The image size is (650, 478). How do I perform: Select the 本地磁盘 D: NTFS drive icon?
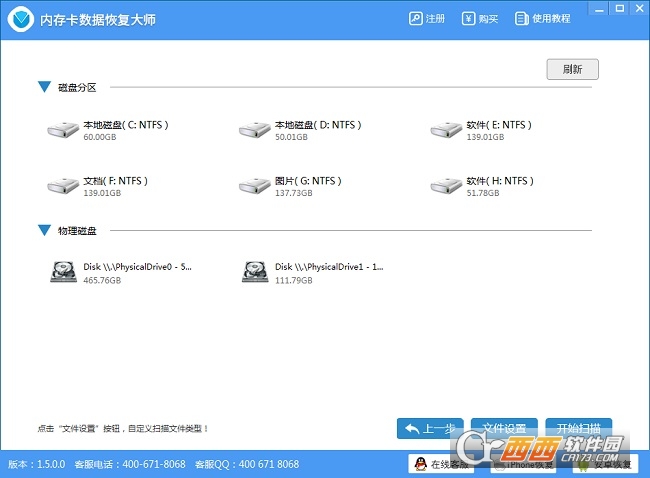click(x=255, y=130)
